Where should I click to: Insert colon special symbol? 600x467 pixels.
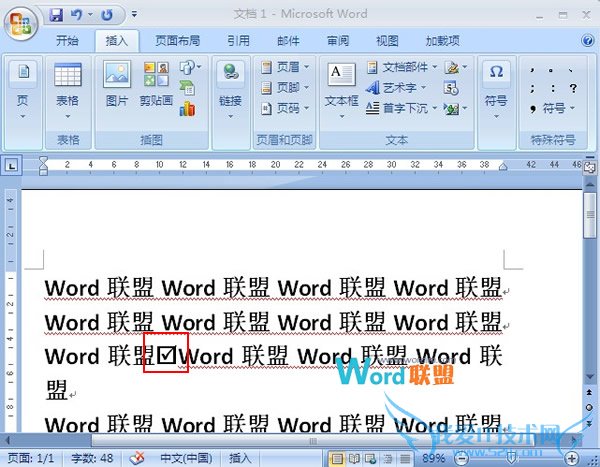coord(553,88)
